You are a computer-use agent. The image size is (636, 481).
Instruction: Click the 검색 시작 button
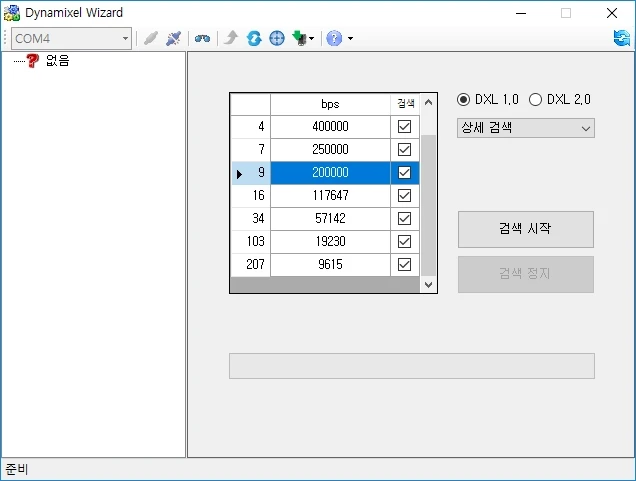point(525,228)
